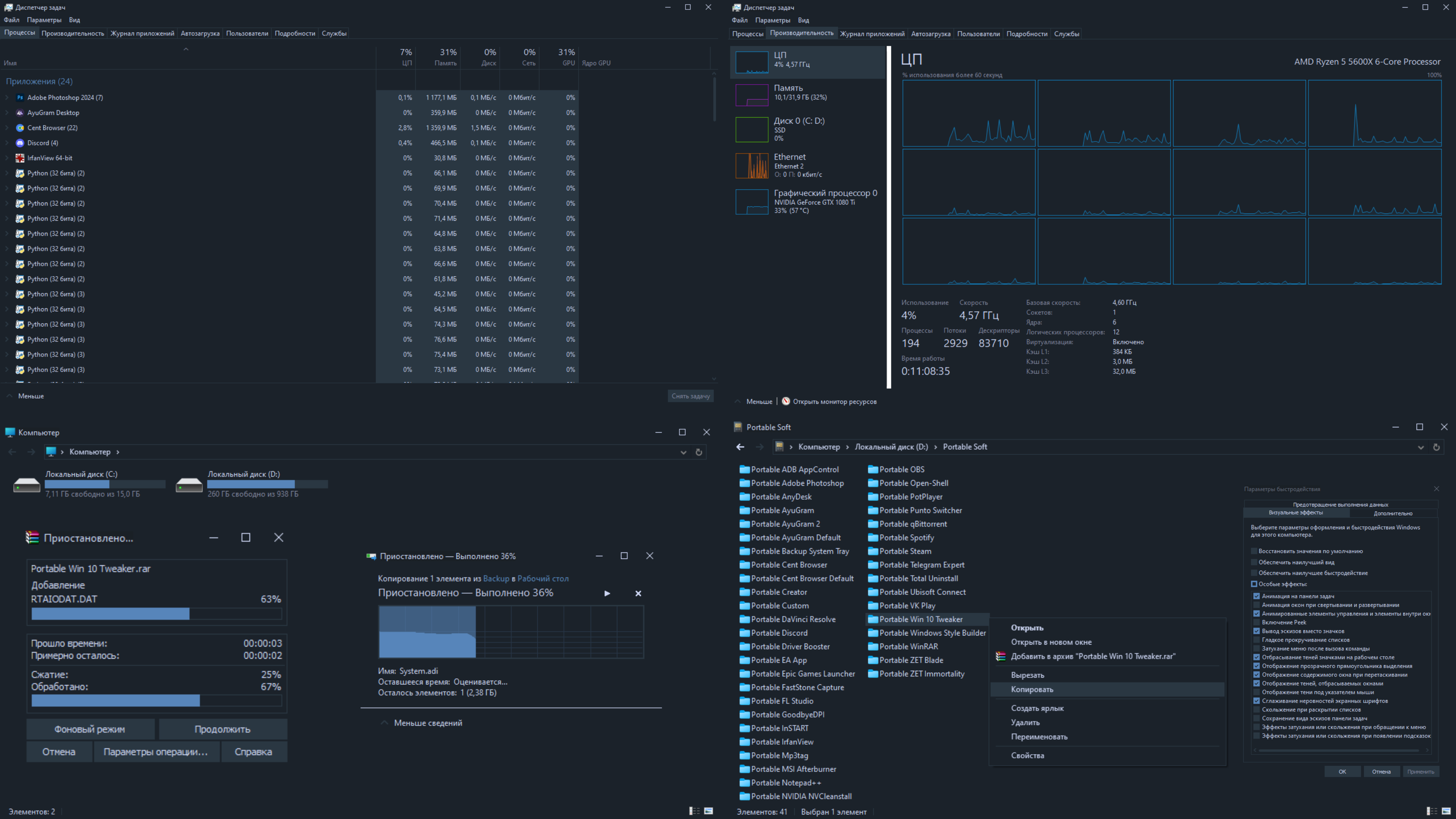Open the Компьютер address bar history dropdown
The image size is (1456, 819).
[x=683, y=452]
